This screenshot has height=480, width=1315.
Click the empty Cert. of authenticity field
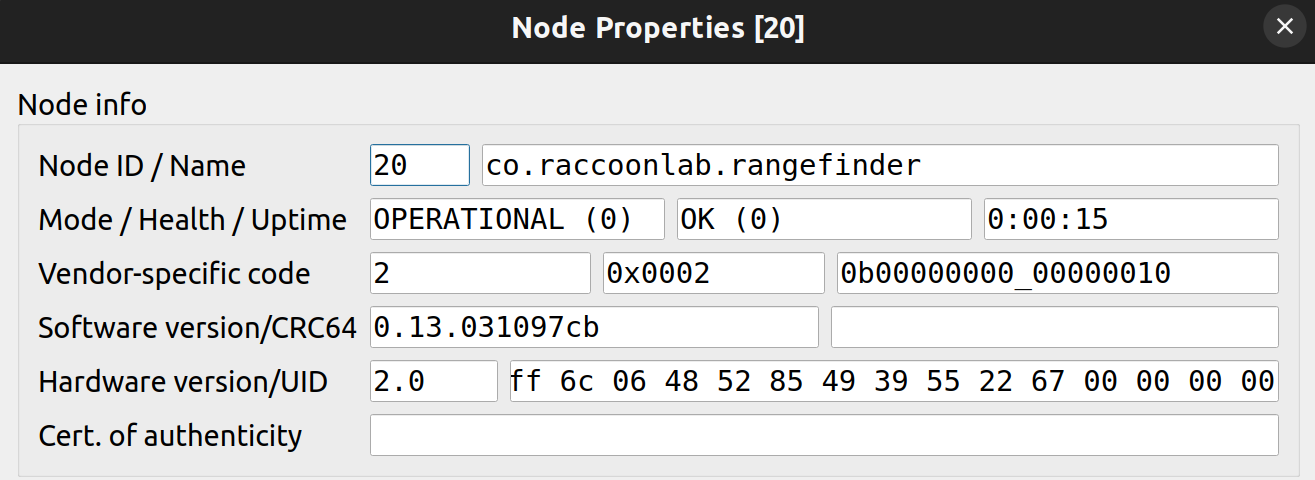(824, 435)
